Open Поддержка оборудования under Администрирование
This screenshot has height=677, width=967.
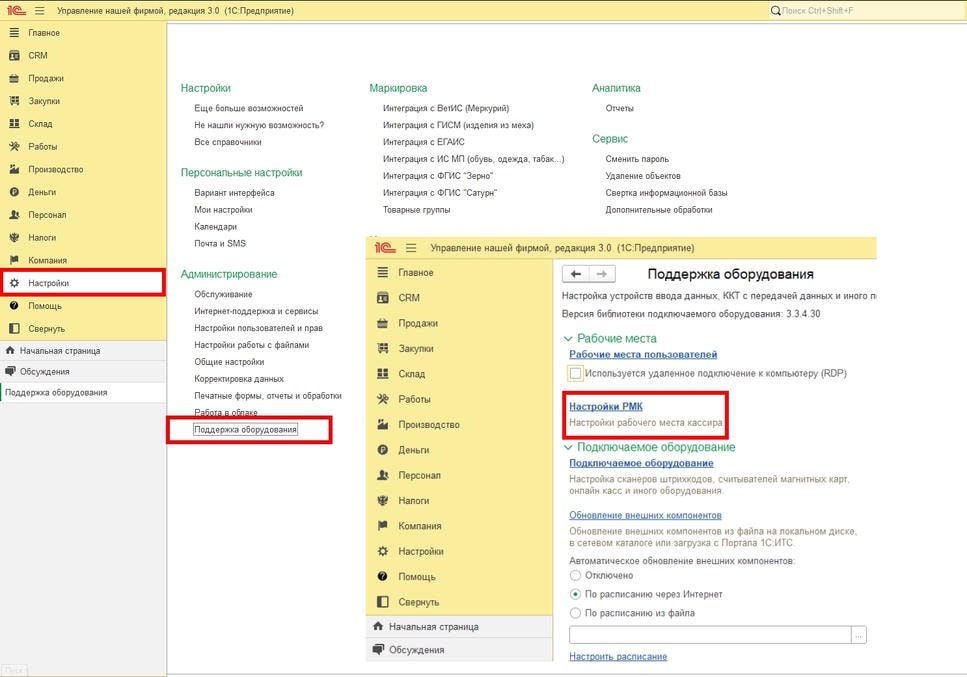pyautogui.click(x=245, y=429)
